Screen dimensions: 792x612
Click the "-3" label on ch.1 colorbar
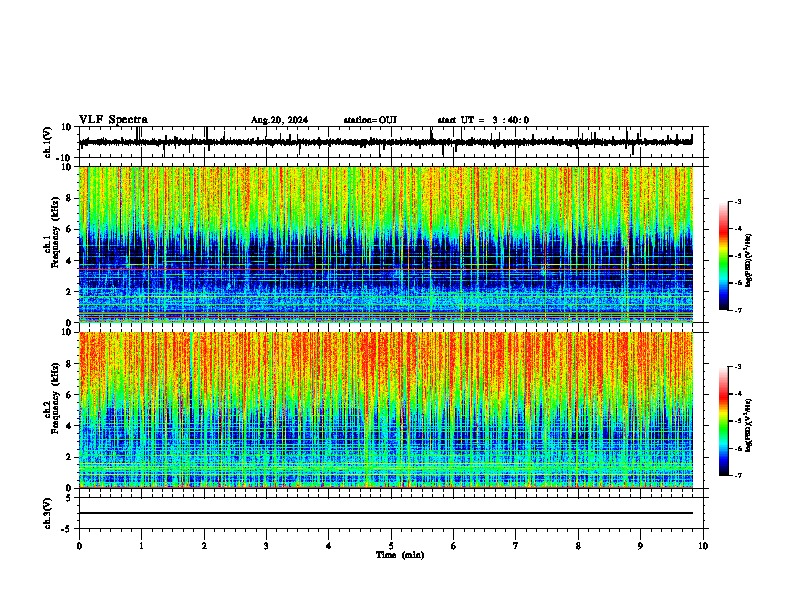737,201
